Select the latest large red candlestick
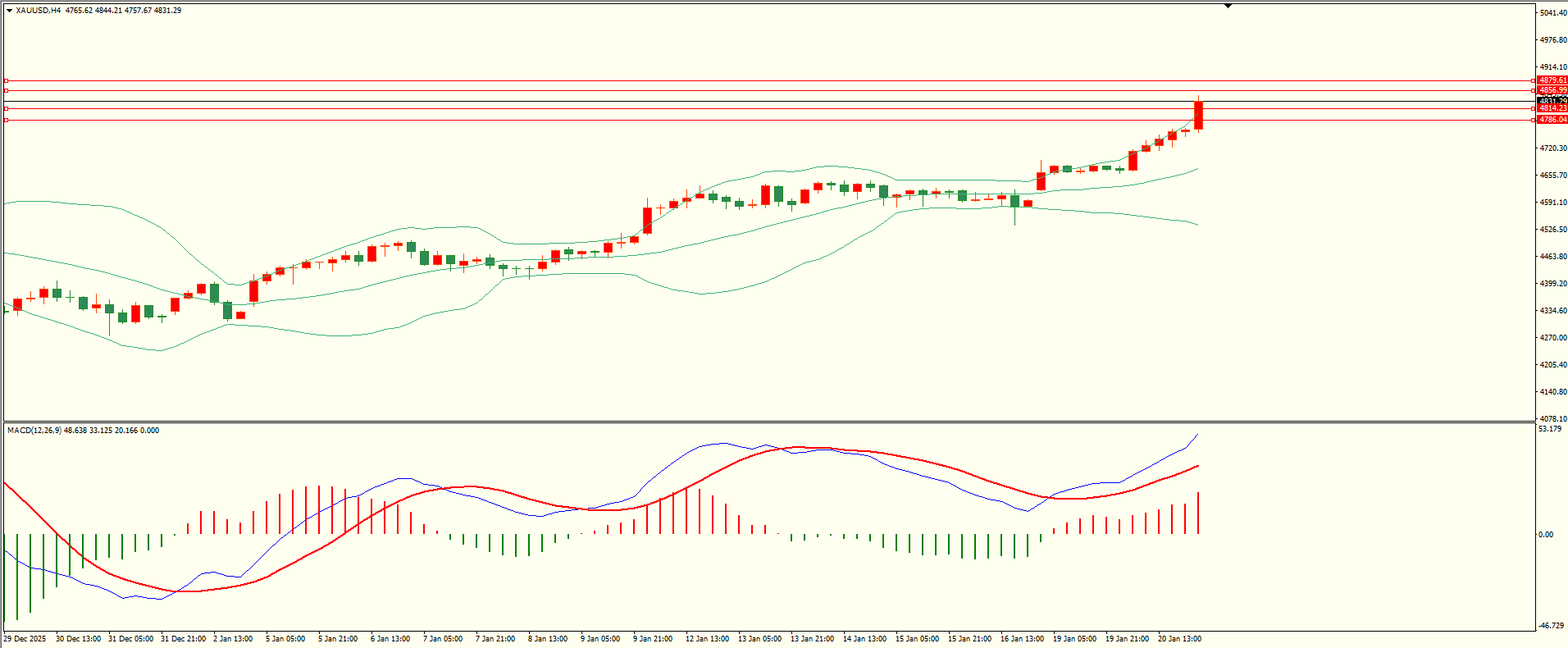The height and width of the screenshot is (648, 1568). coord(1198,115)
